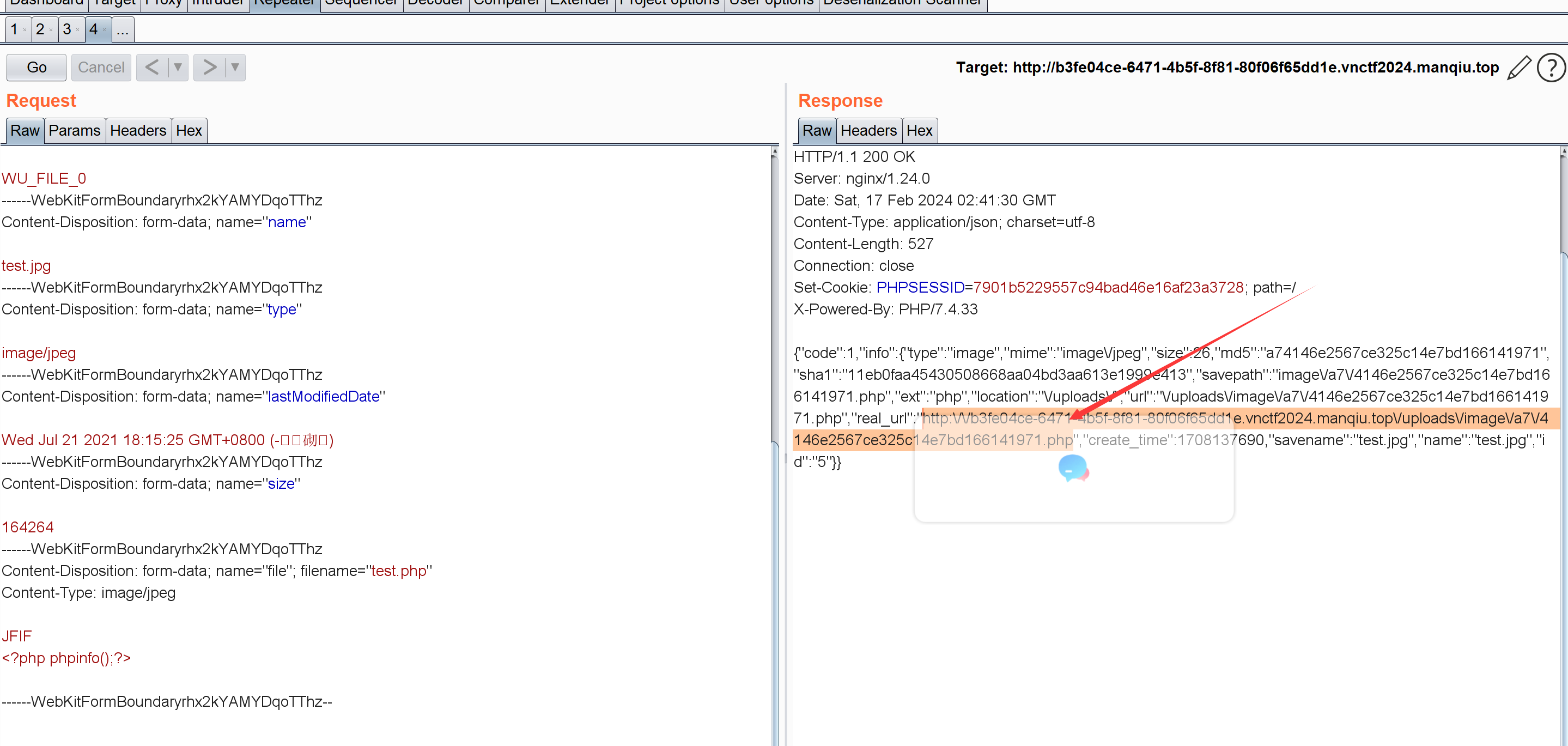Close Repeater tab 2
Screen dimensions: 1568x746
pyautogui.click(x=51, y=30)
